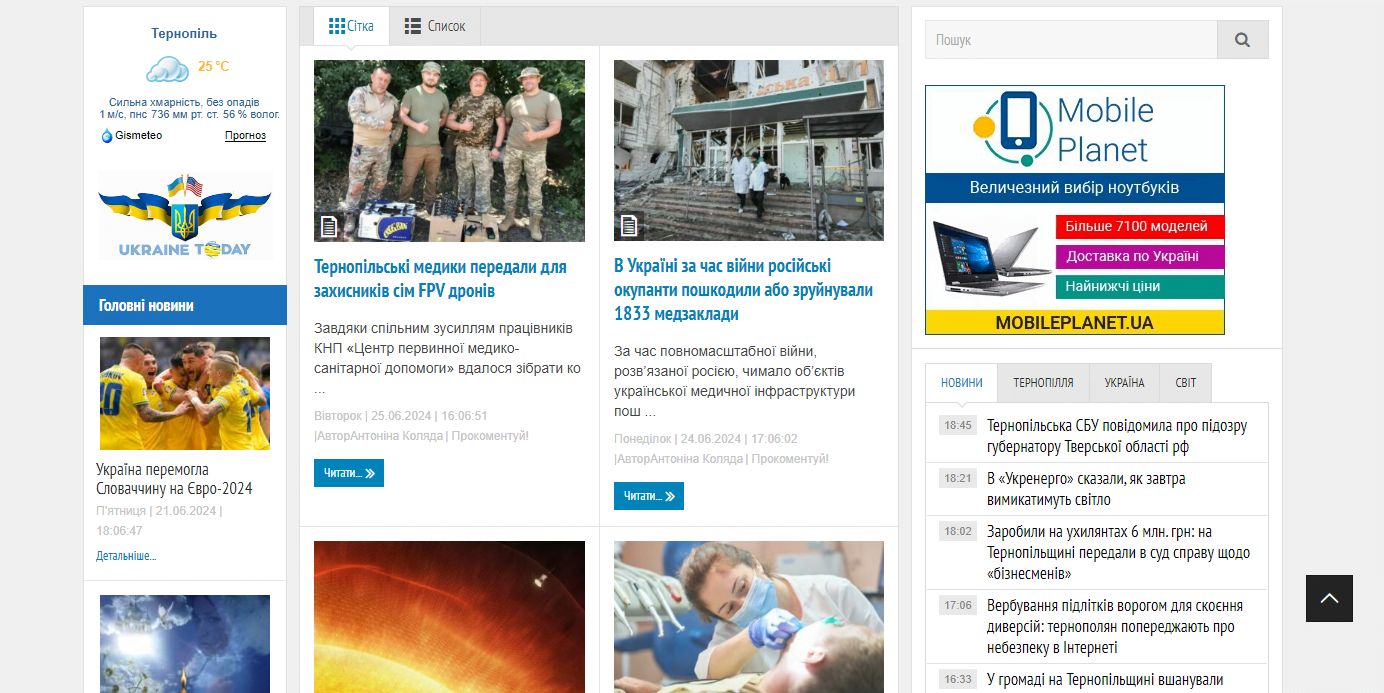Click the Gismeteo logo link
The height and width of the screenshot is (693, 1384).
tap(132, 136)
